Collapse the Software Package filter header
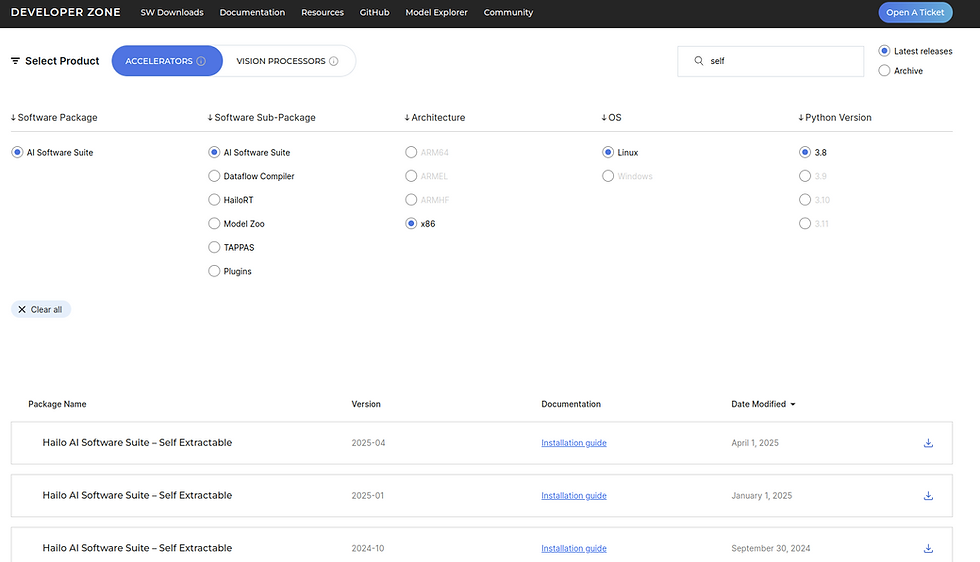The height and width of the screenshot is (562, 980). tap(54, 118)
